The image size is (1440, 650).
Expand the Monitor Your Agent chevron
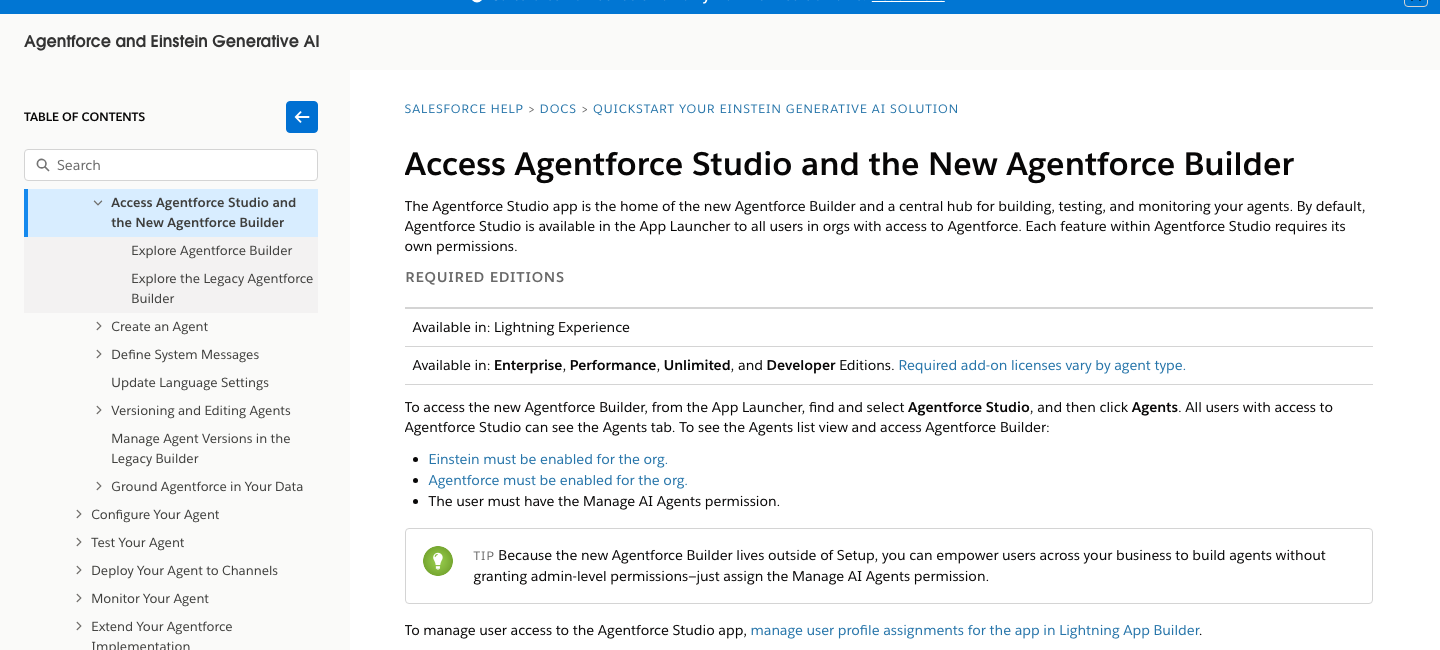(x=79, y=599)
